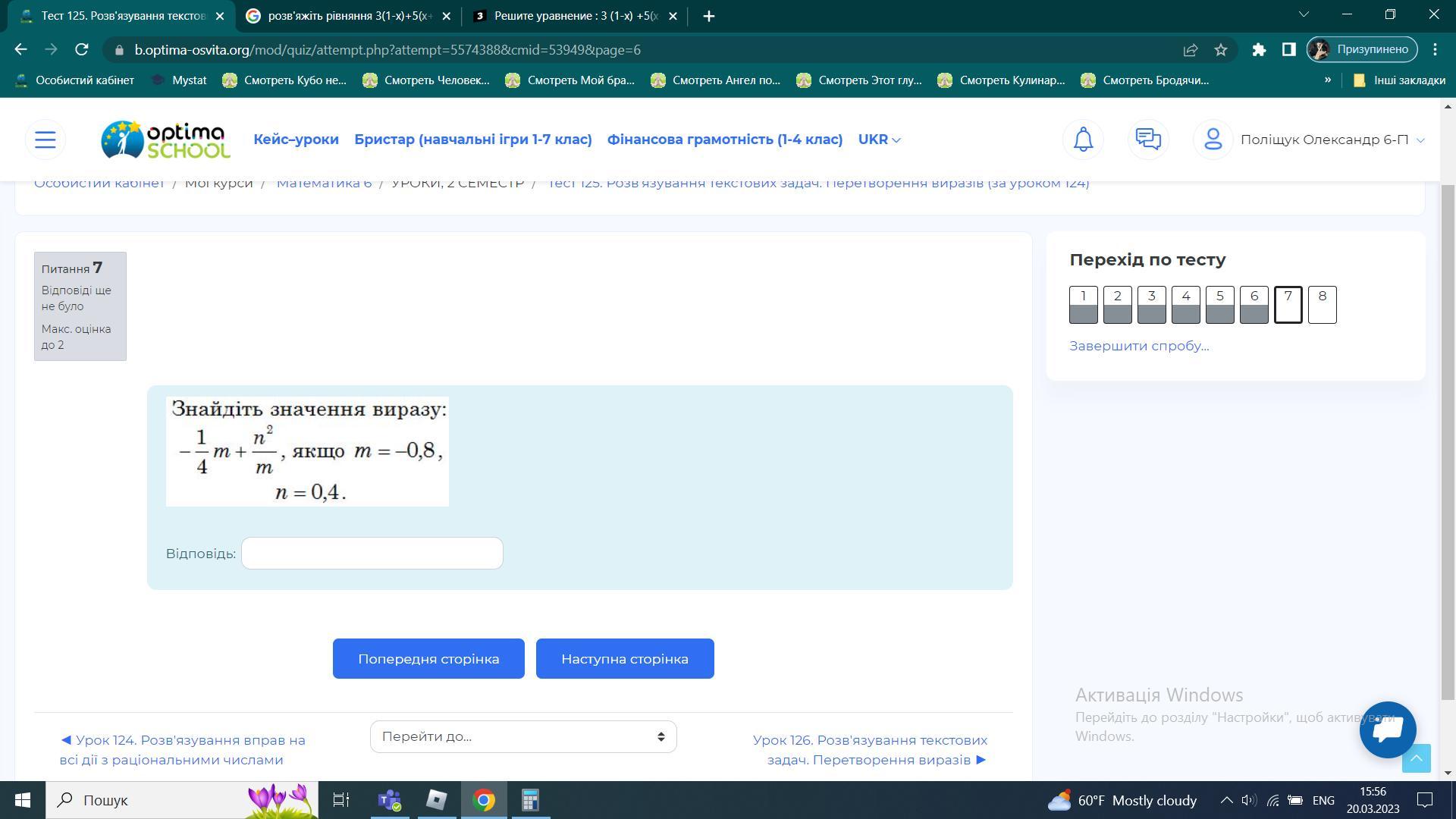The height and width of the screenshot is (819, 1456).
Task: Bookmark this page with star icon
Action: 1220,49
